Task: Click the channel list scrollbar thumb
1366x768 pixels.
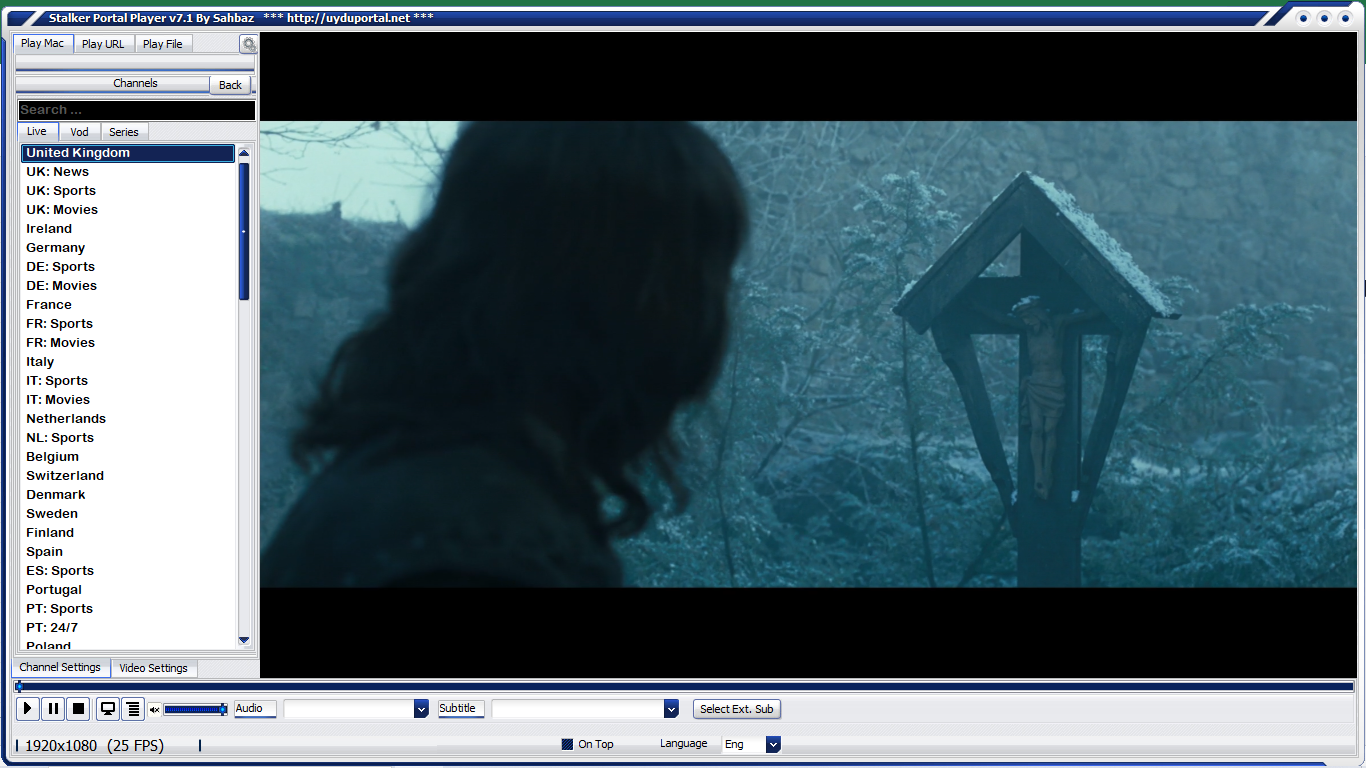Action: click(244, 231)
